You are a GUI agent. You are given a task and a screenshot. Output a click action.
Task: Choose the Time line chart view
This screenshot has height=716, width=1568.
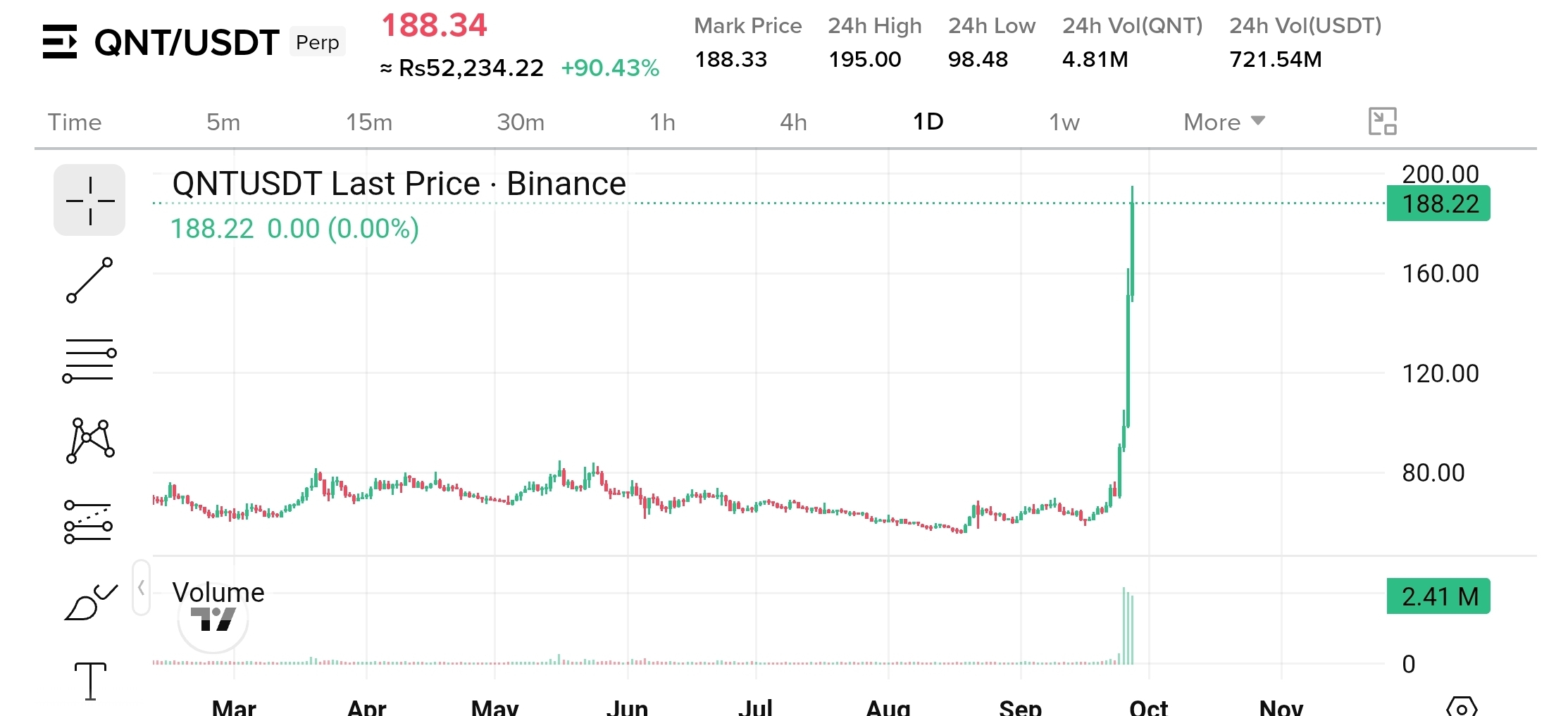(x=75, y=122)
